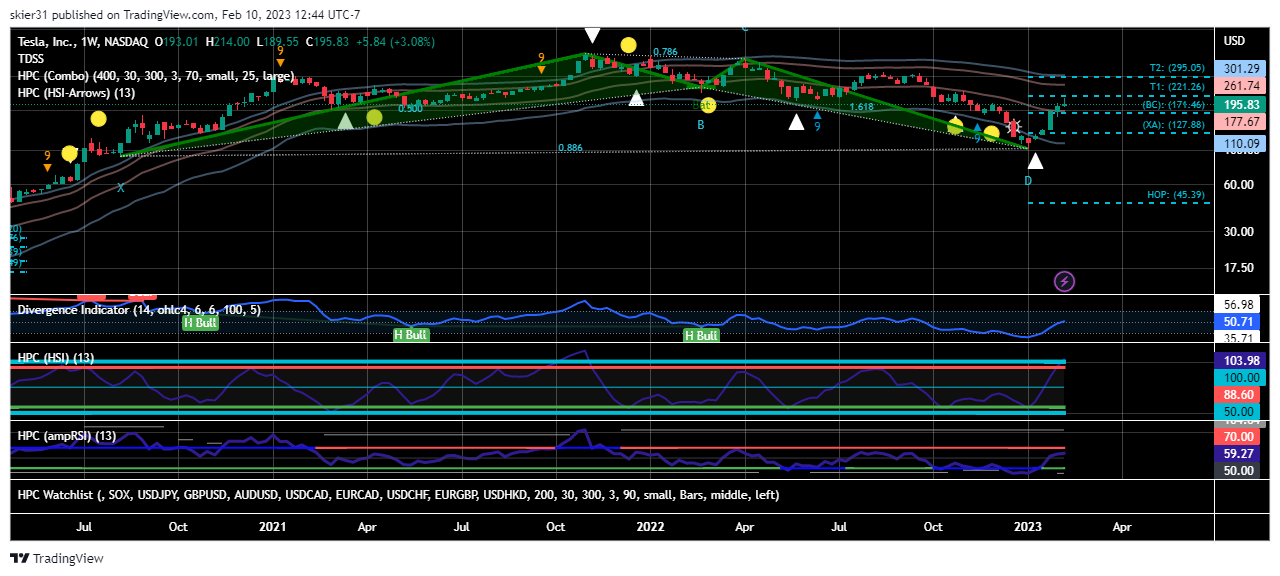This screenshot has width=1280, height=576.
Task: Click the 59.27 ampRSI value label
Action: tap(1241, 453)
